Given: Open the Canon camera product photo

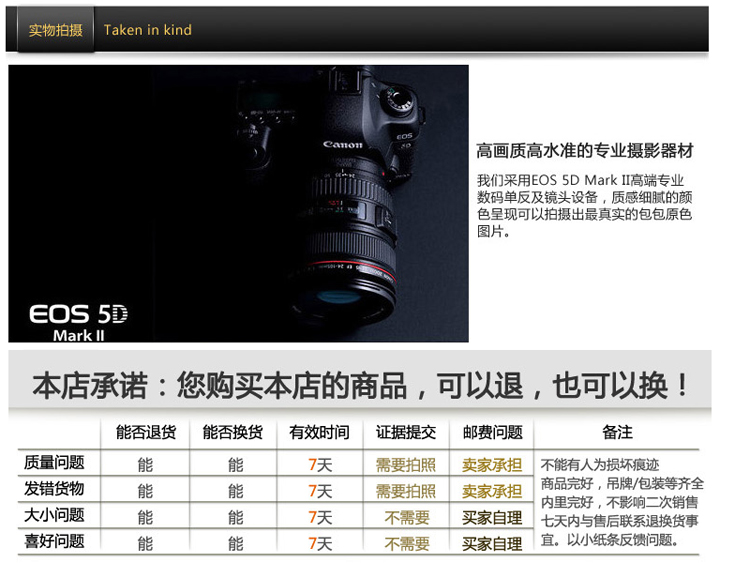Looking at the screenshot, I should pyautogui.click(x=238, y=203).
